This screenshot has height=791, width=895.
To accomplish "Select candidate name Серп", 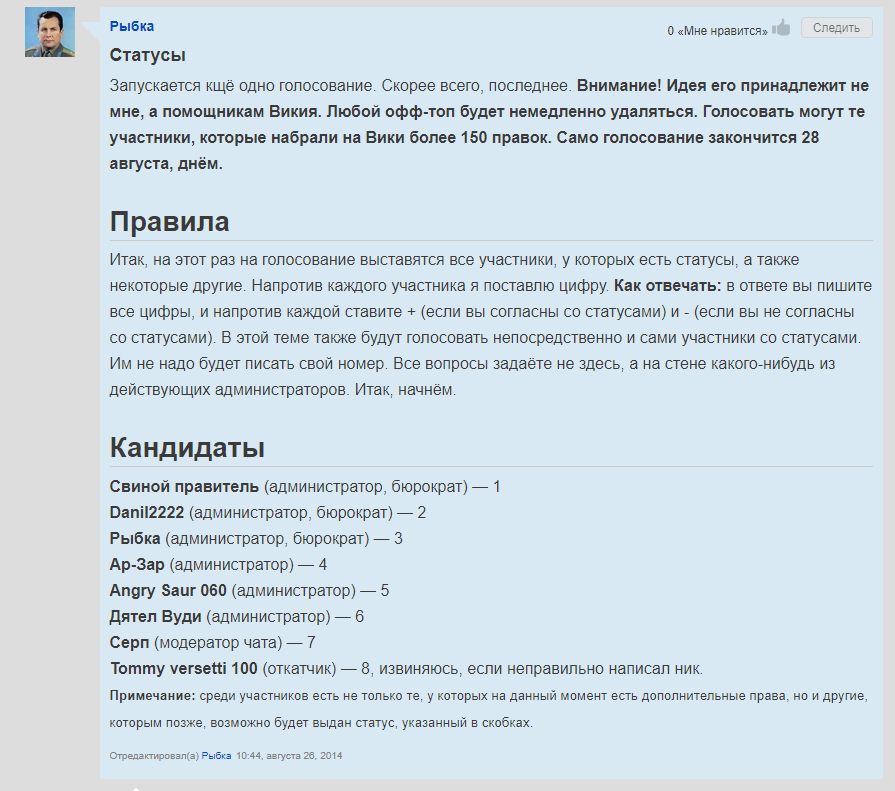I will coord(130,643).
